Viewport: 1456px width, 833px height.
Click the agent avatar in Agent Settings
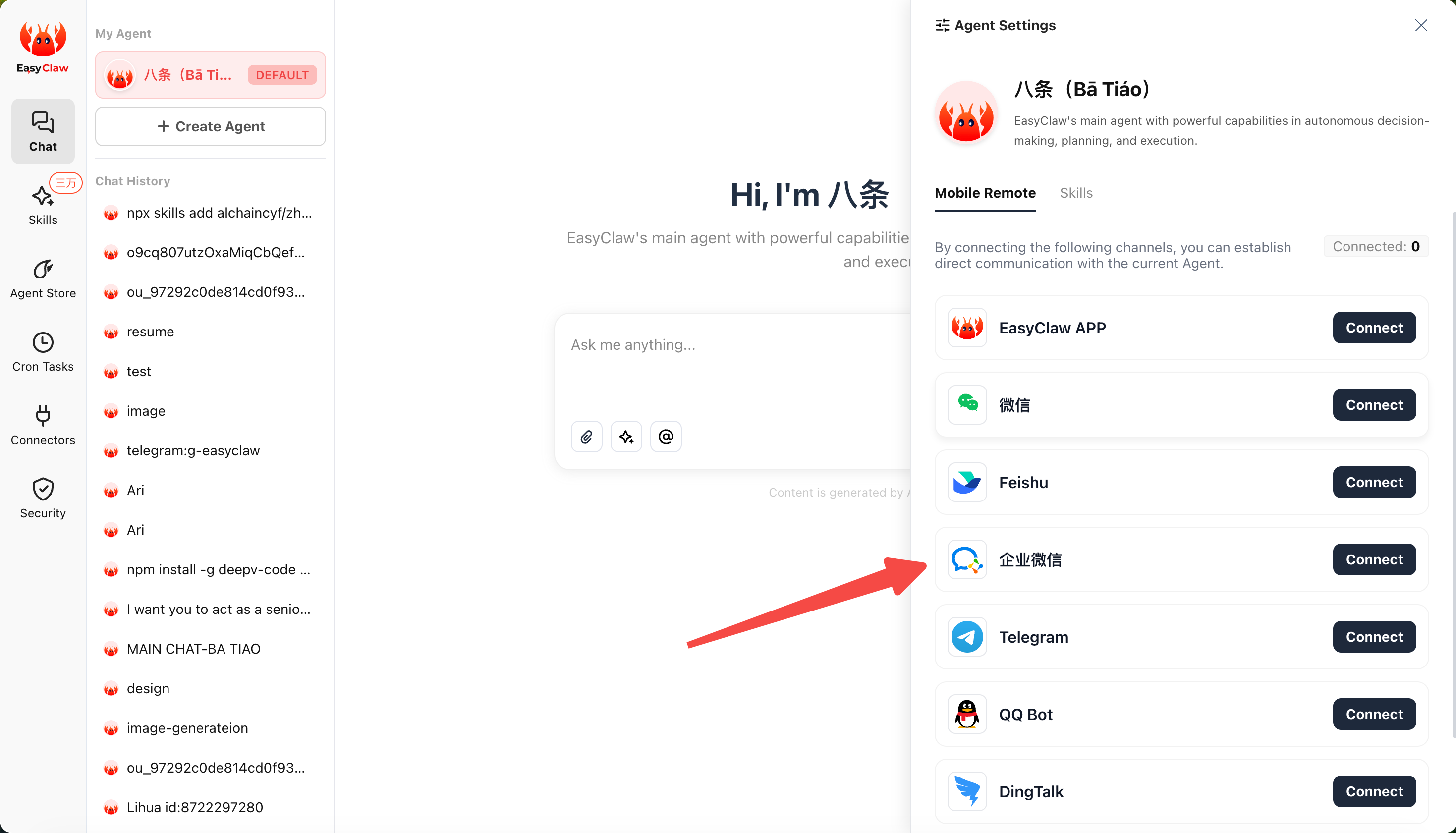(x=966, y=112)
